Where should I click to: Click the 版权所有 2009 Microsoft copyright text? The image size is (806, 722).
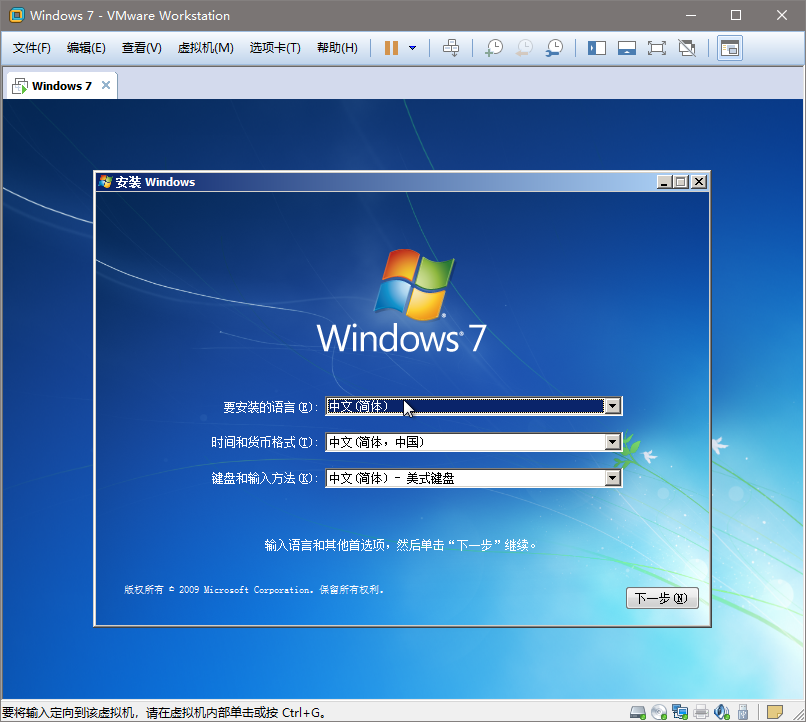254,589
